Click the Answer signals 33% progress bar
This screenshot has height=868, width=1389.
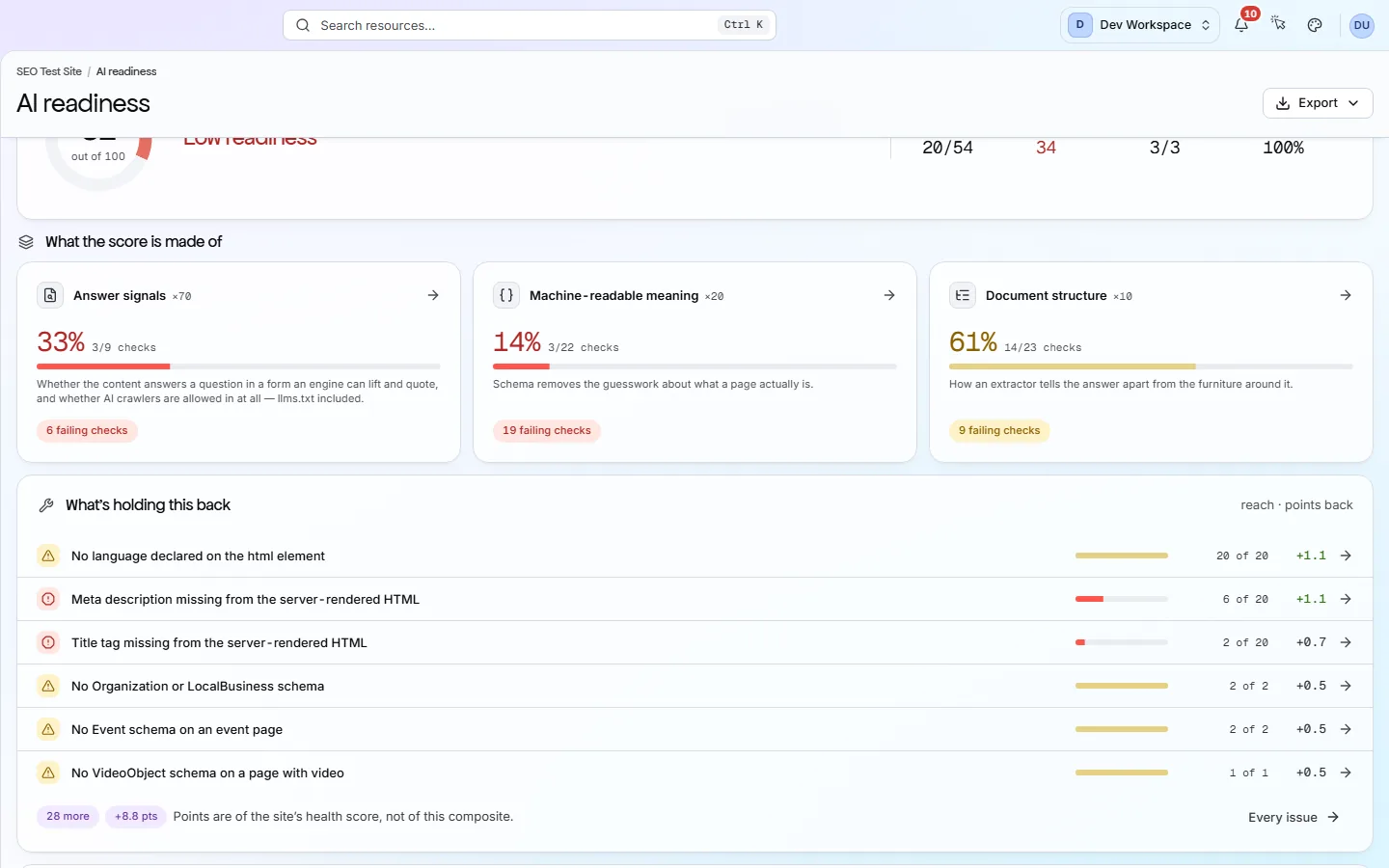tap(238, 366)
